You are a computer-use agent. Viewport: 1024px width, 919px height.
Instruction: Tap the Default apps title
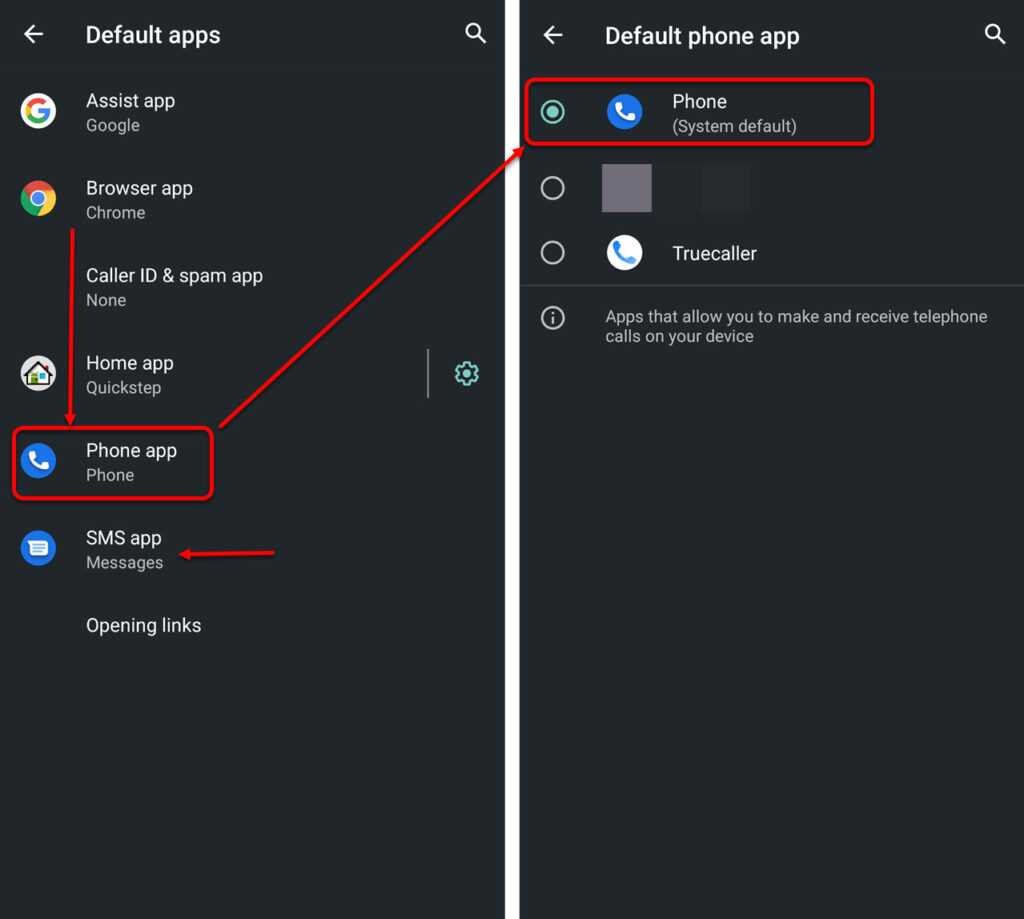pyautogui.click(x=153, y=35)
